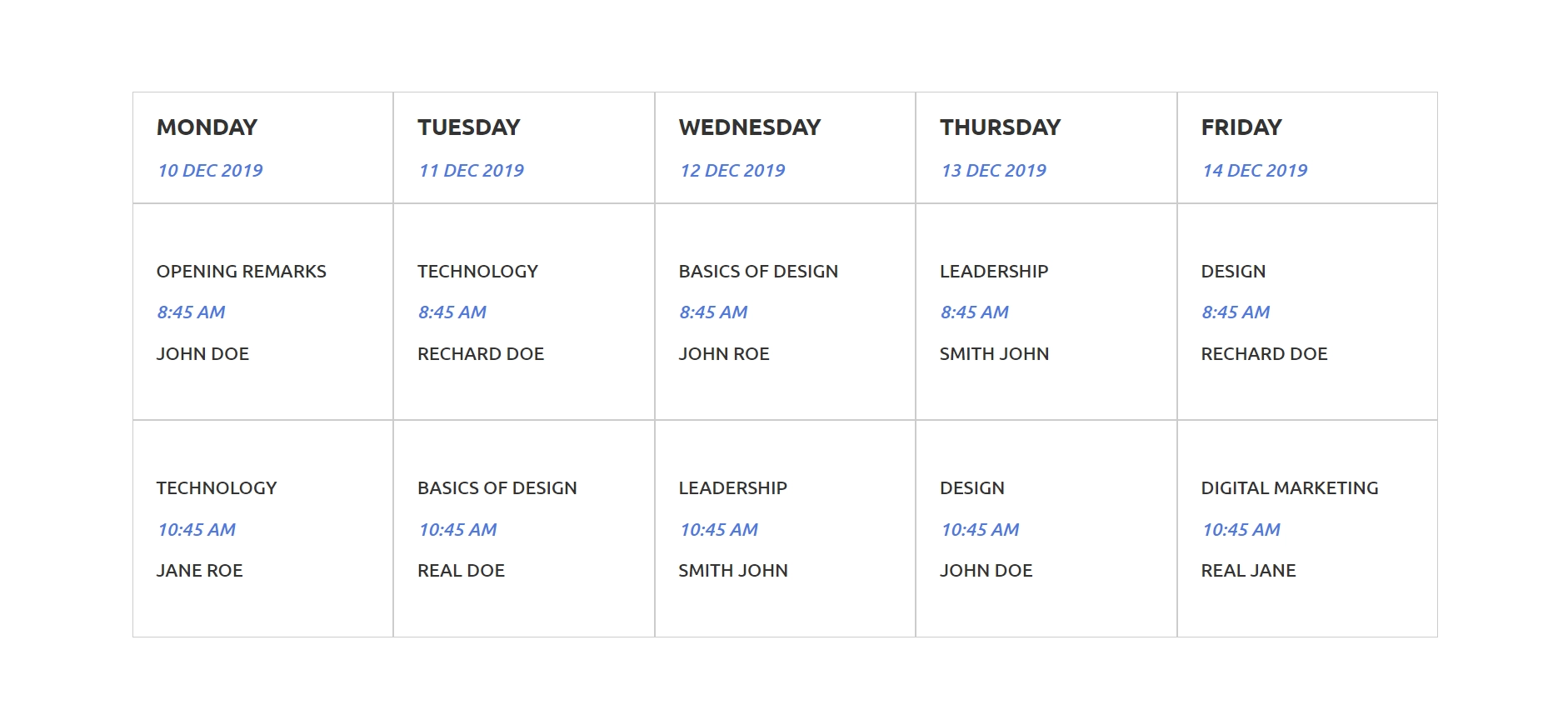This screenshot has width=1568, height=725.
Task: Click Monday's 8:45 AM time
Action: click(191, 312)
